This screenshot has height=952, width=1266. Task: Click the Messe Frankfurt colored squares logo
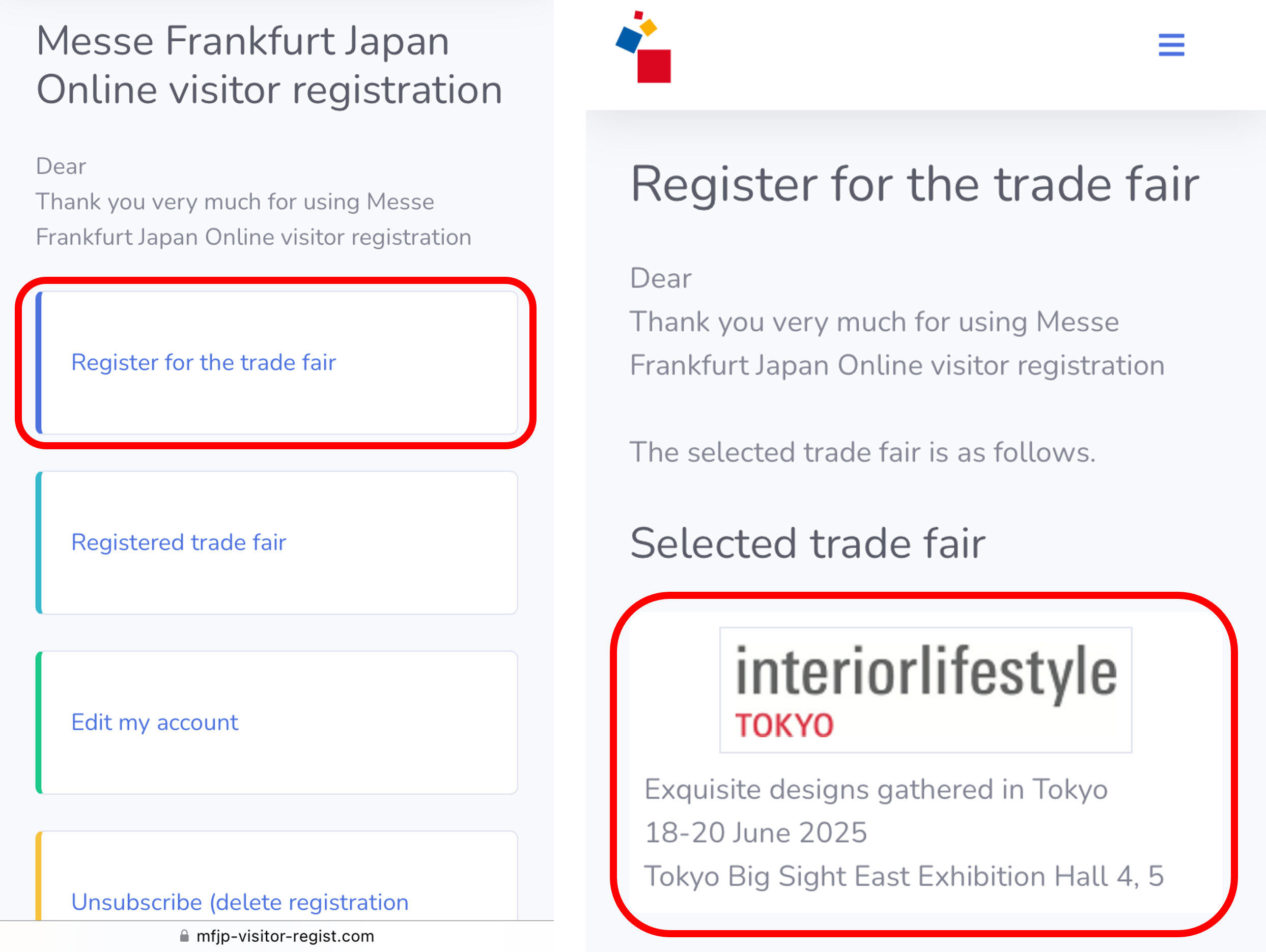643,47
